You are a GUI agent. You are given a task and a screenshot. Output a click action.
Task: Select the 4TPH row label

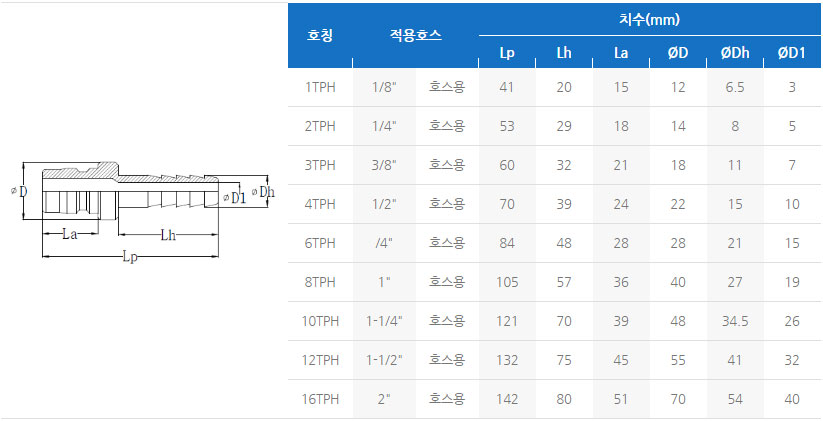pos(320,204)
